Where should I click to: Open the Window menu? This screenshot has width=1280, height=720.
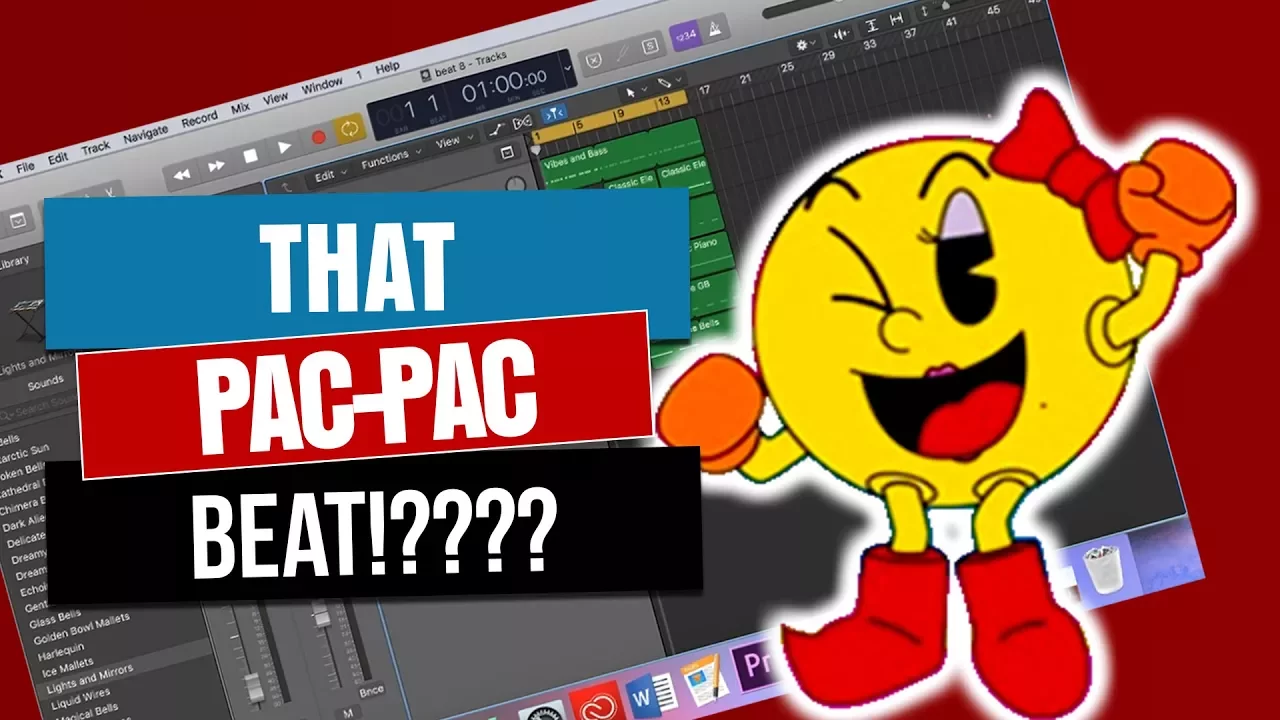322,86
